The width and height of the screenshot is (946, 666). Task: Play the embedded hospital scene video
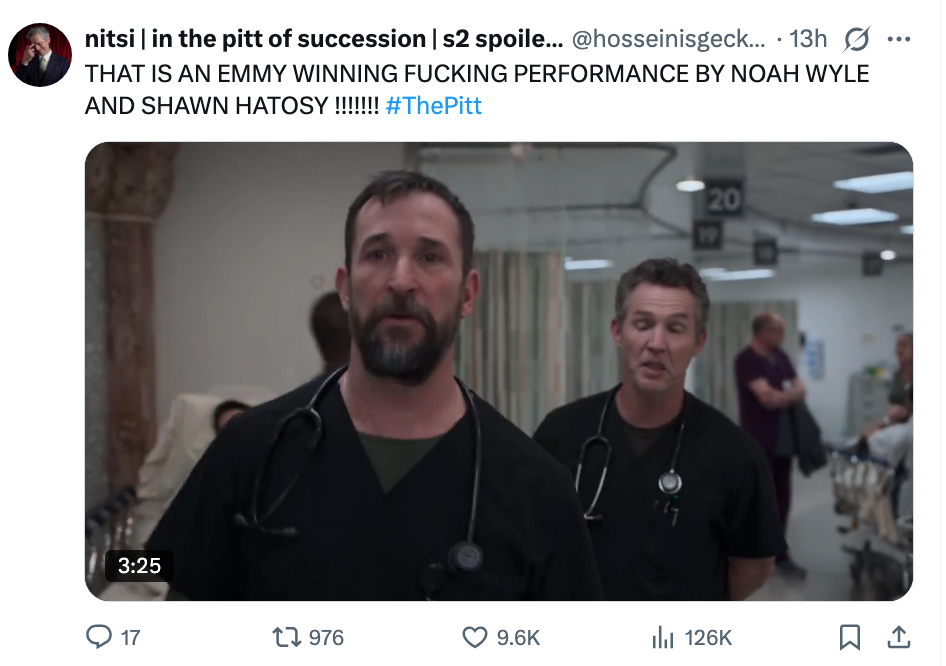[498, 371]
